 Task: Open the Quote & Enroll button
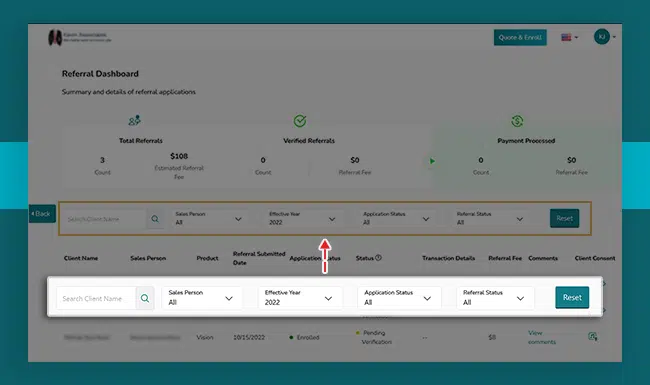[x=520, y=37]
